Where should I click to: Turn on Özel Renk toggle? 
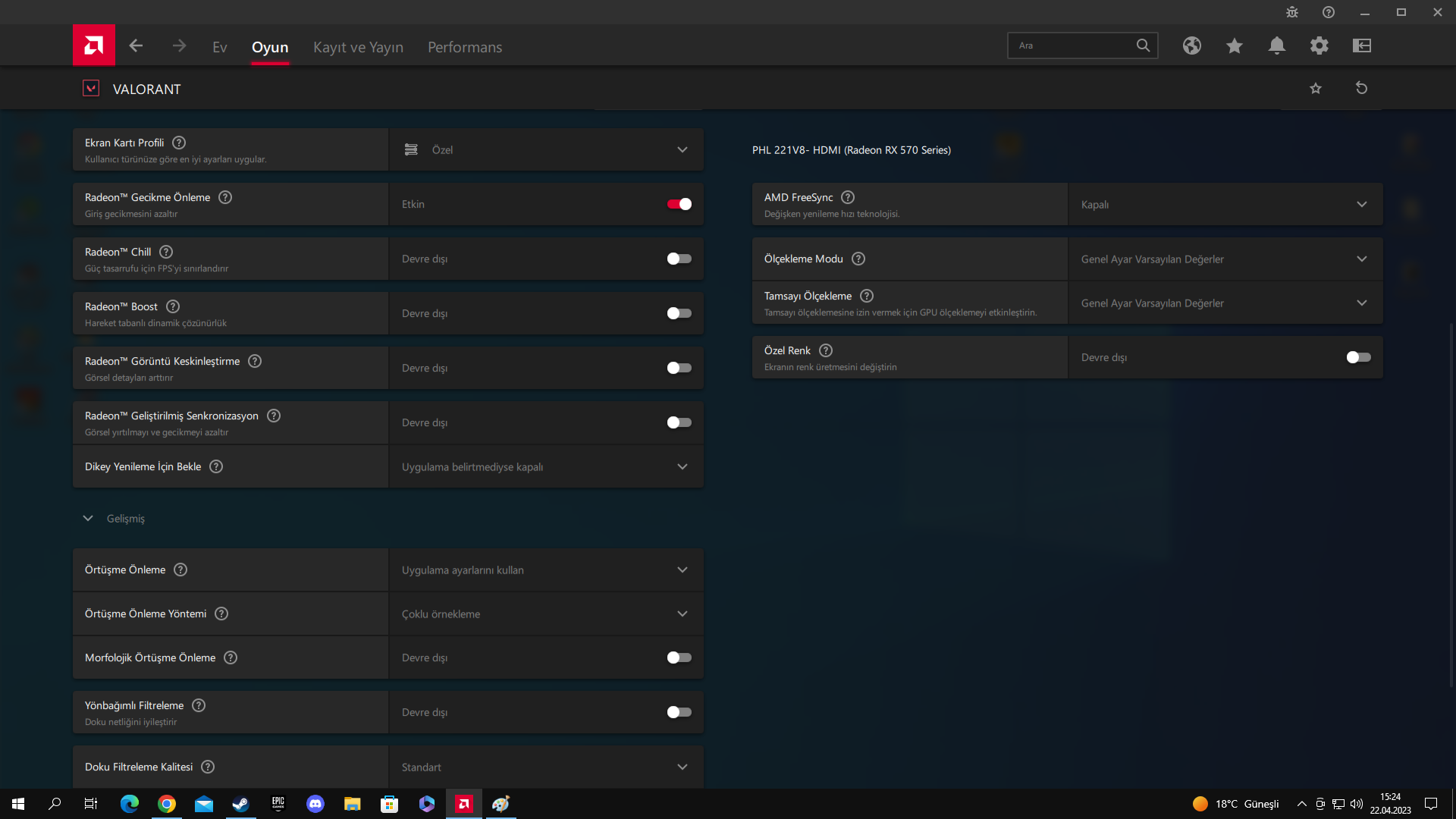point(1358,357)
